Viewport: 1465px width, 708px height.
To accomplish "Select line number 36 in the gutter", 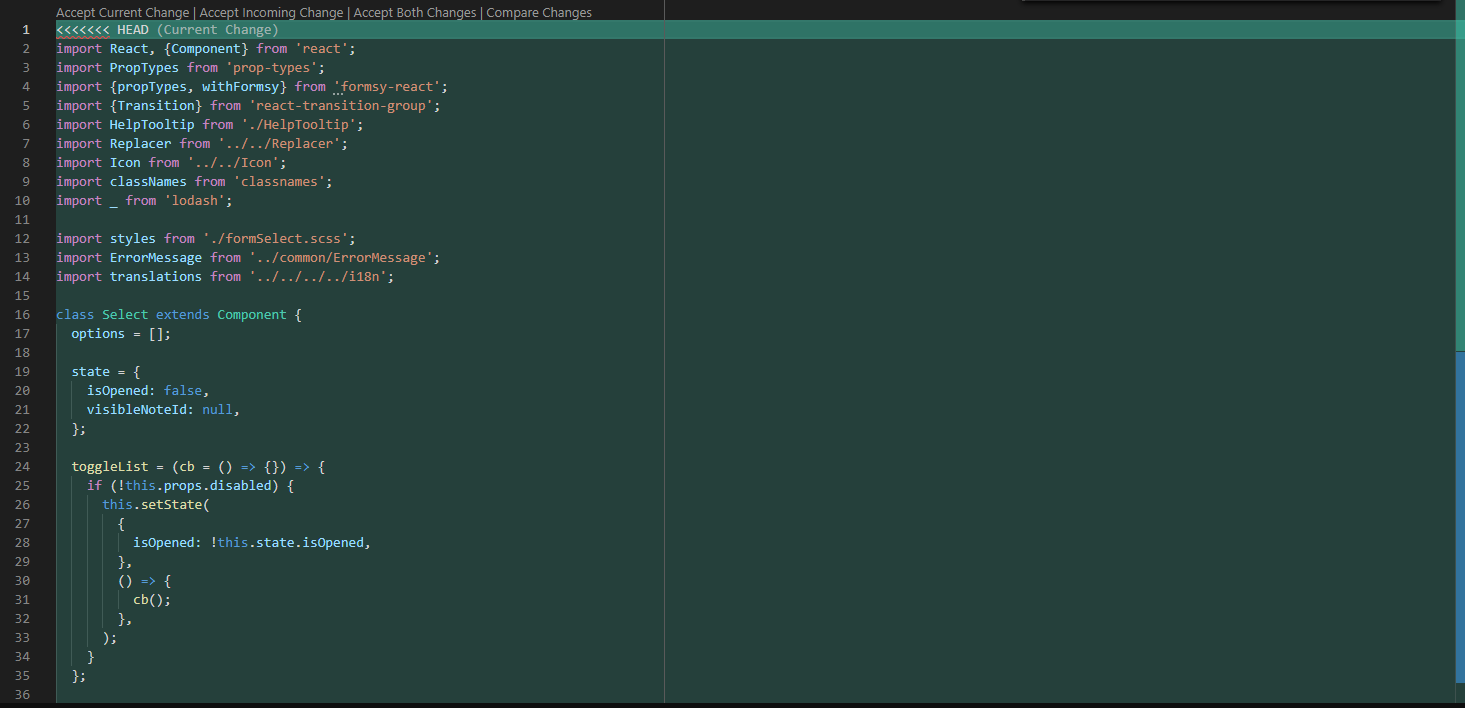I will [22, 695].
